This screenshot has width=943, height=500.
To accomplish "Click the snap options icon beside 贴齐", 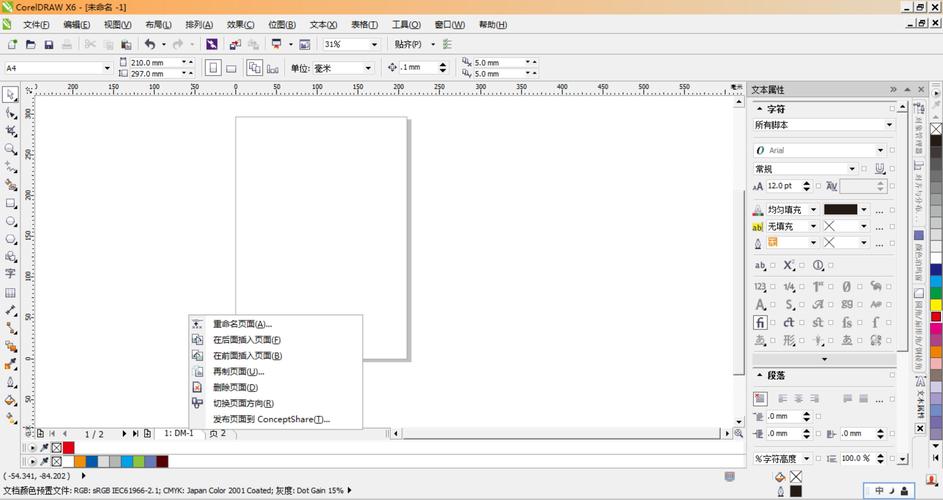I will click(x=447, y=45).
